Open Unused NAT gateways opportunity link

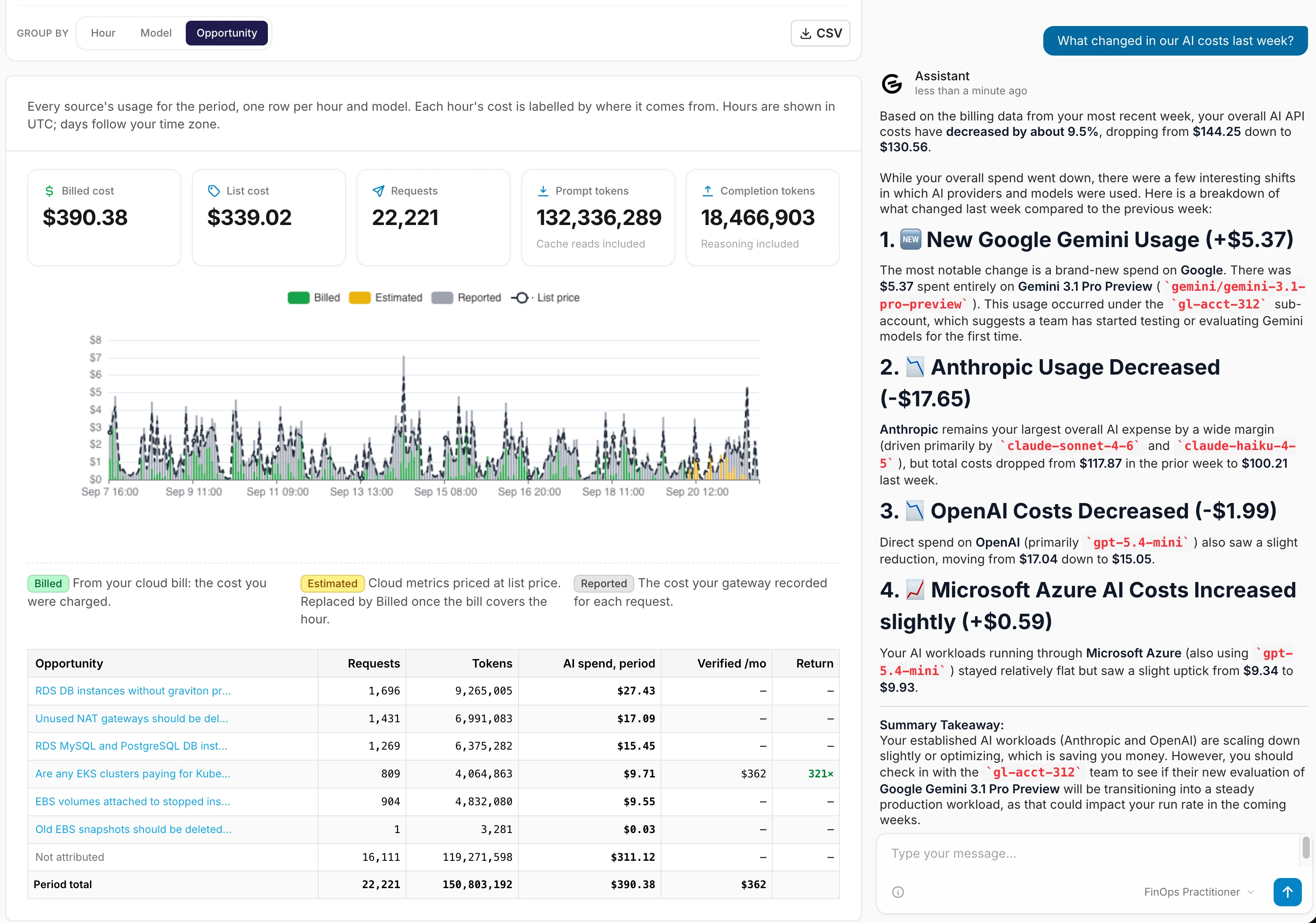point(132,718)
